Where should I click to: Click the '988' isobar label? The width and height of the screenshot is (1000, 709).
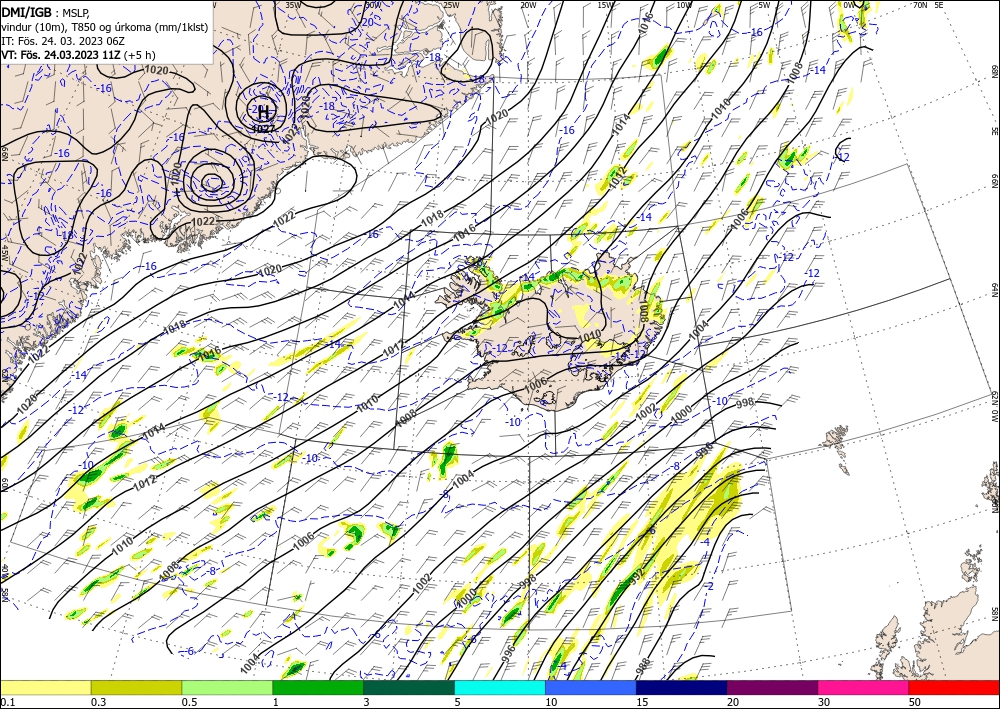click(x=643, y=666)
